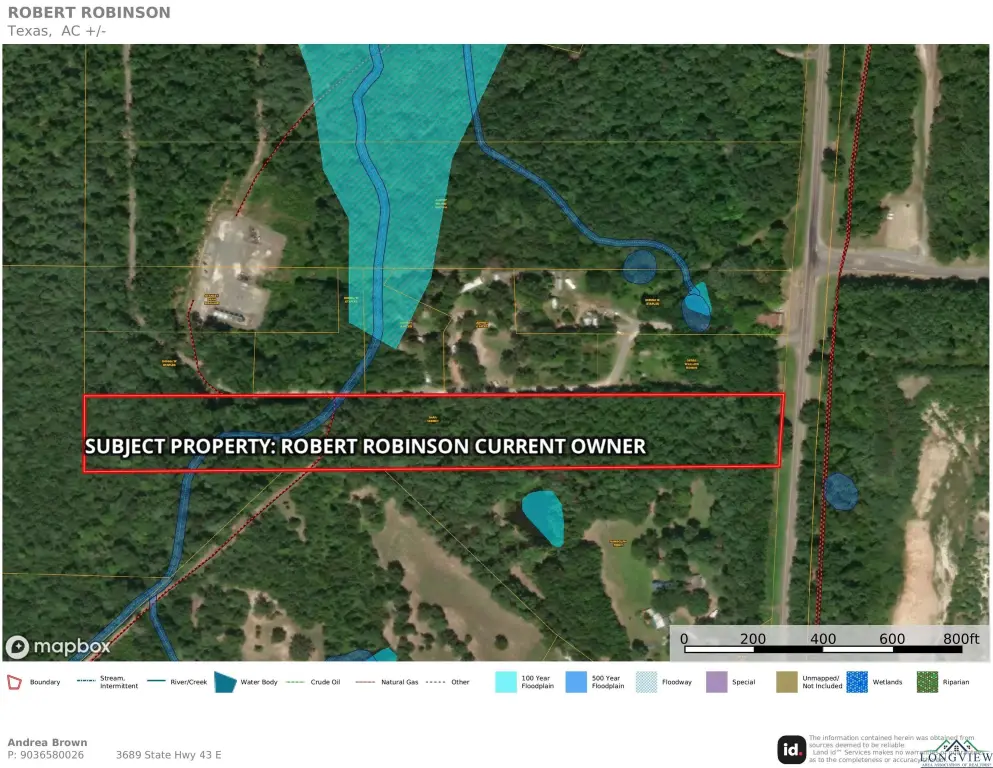Click the Floodway hatched legend icon
This screenshot has width=993, height=768.
[x=647, y=682]
